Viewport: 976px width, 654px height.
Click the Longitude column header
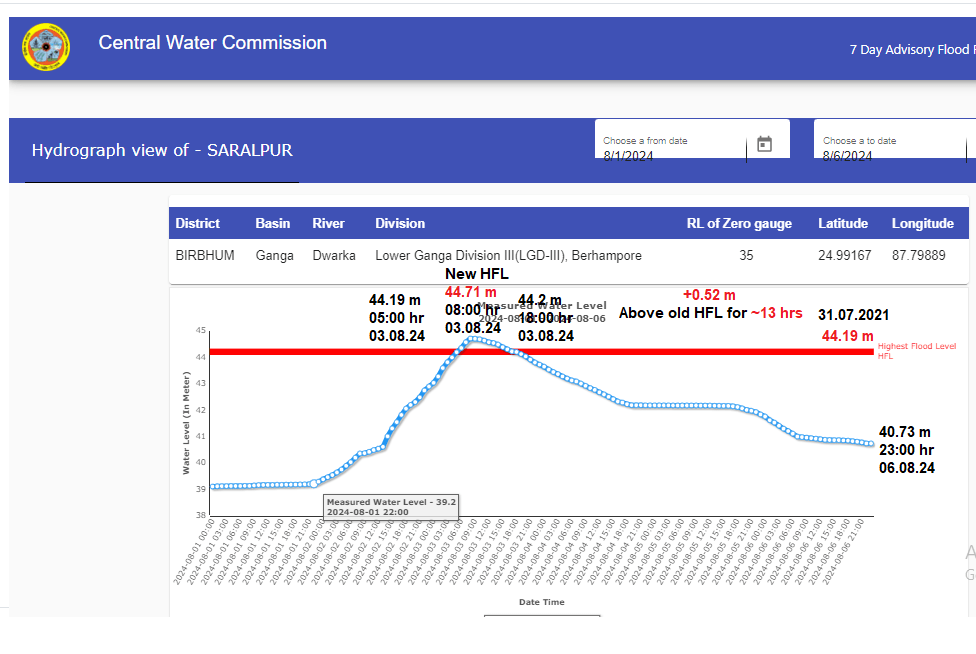click(922, 223)
